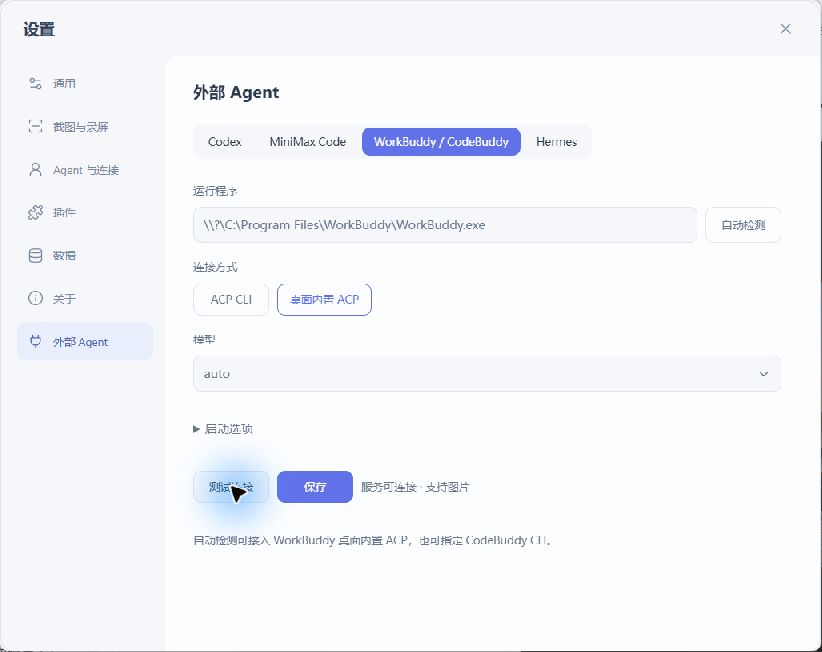Close the 设置 dialog with the X
822x652 pixels.
[x=785, y=29]
